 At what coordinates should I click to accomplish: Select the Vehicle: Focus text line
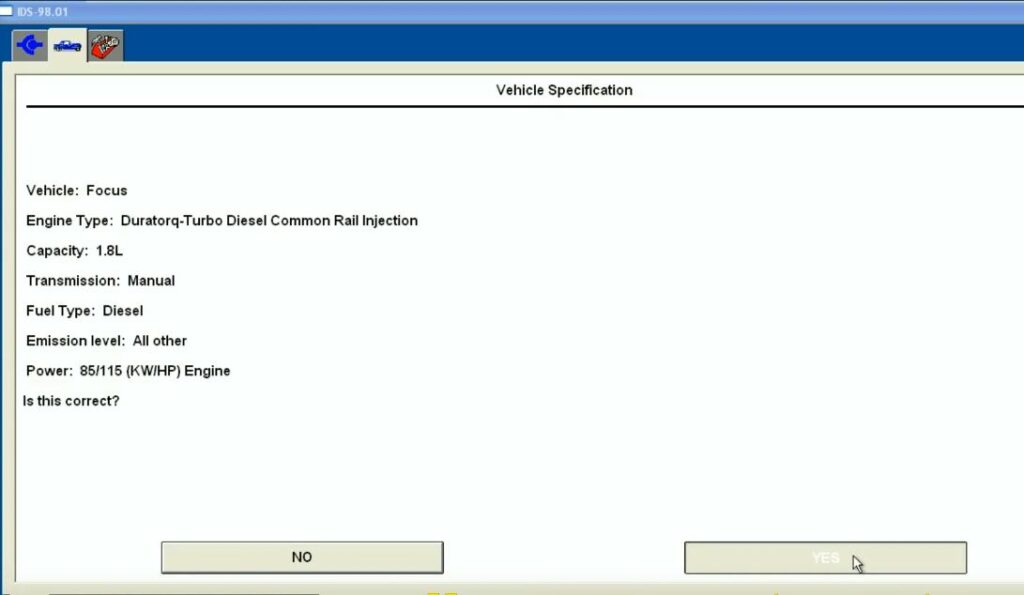(76, 190)
